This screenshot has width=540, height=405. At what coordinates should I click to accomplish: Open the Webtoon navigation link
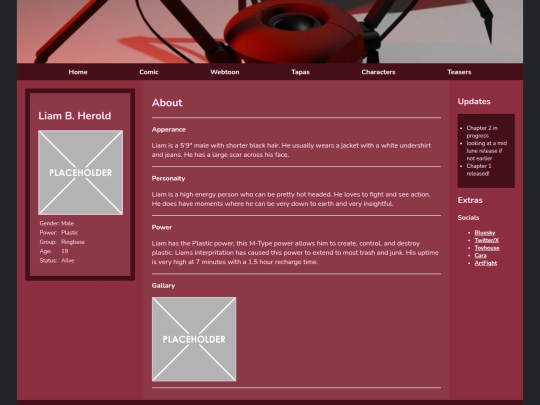pos(225,72)
